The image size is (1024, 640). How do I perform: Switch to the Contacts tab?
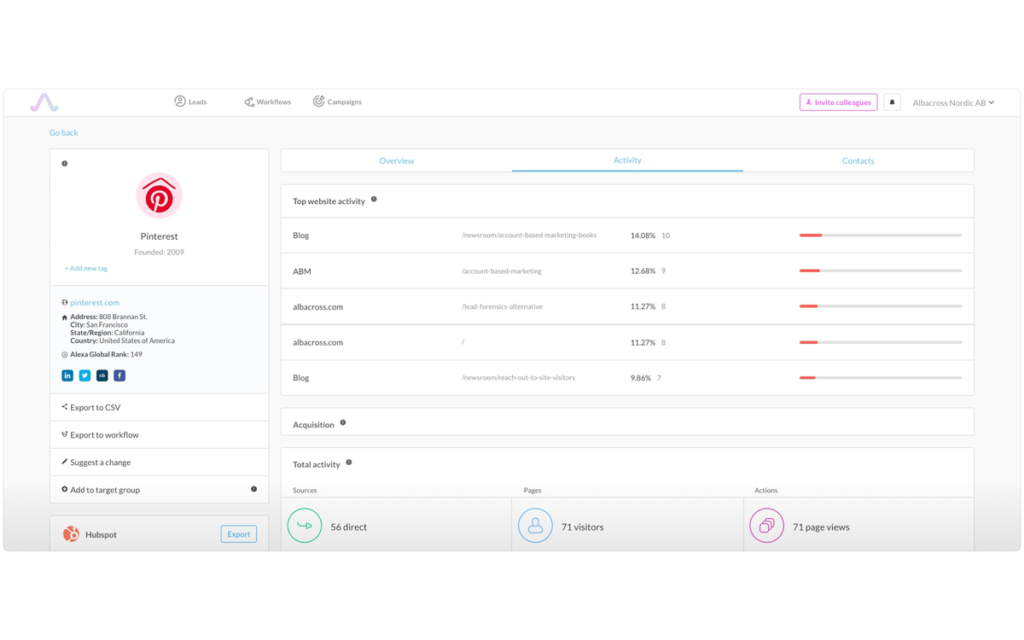point(858,161)
